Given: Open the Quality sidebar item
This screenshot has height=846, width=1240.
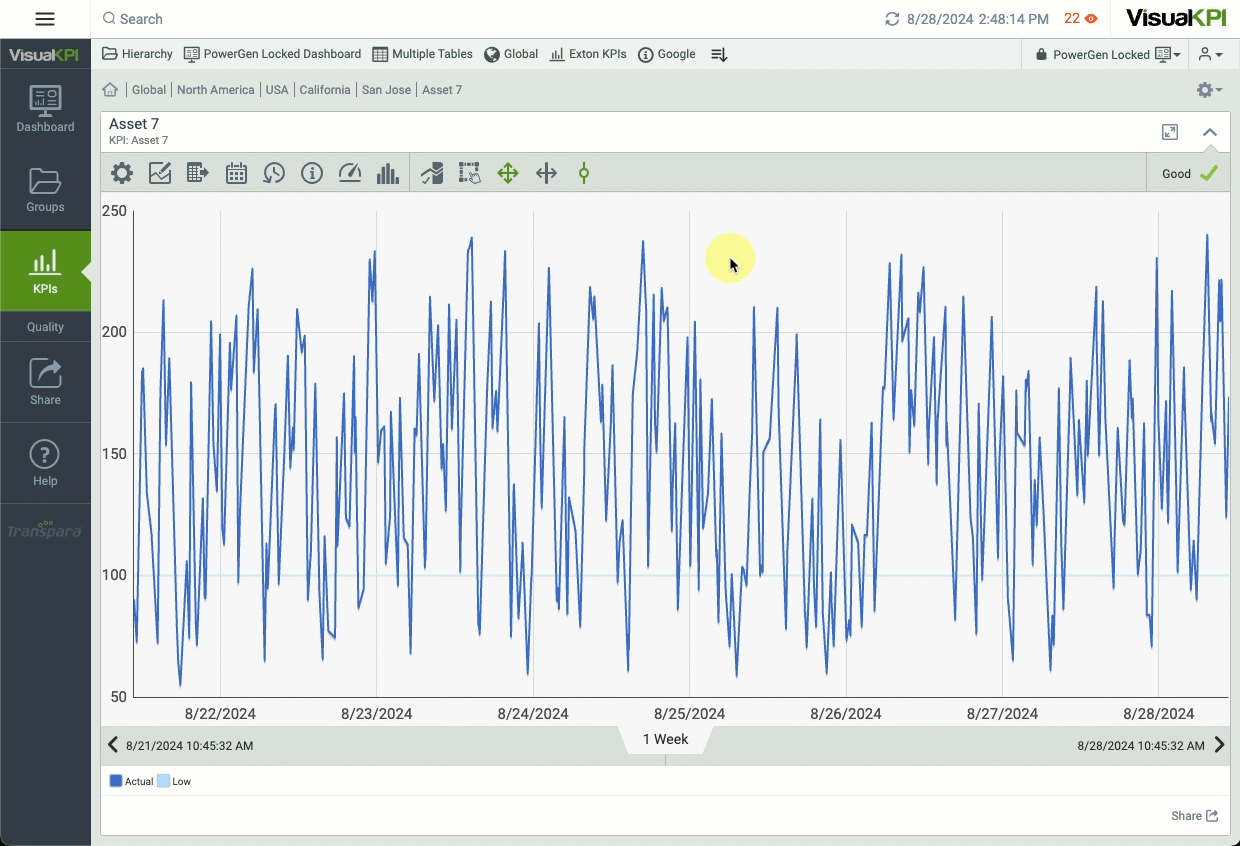Looking at the screenshot, I should pos(45,326).
